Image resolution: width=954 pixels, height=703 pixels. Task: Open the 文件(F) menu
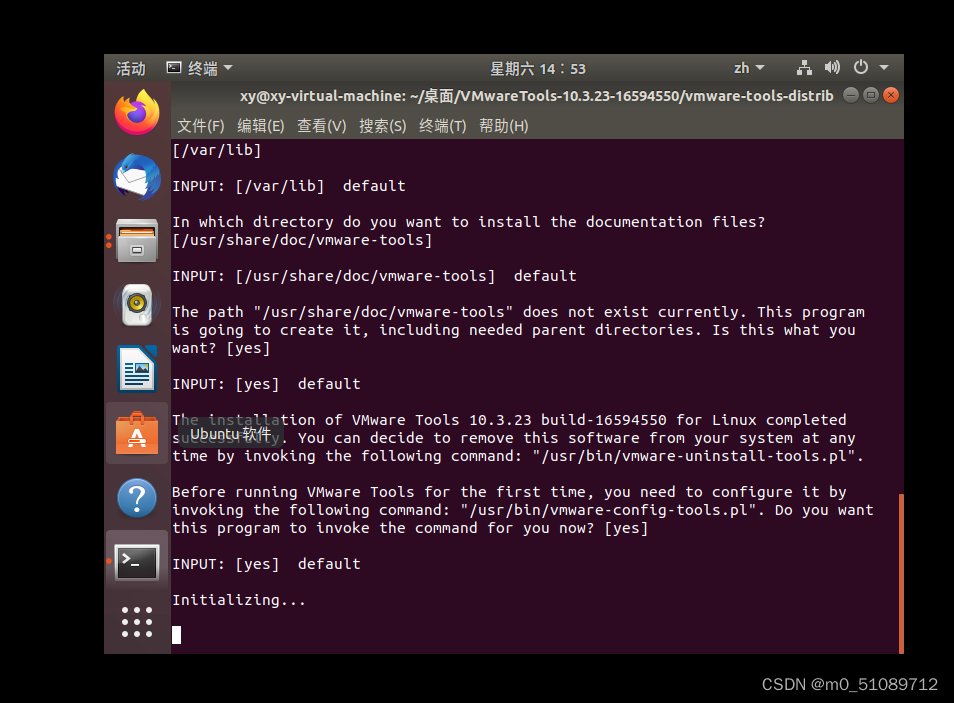[201, 126]
